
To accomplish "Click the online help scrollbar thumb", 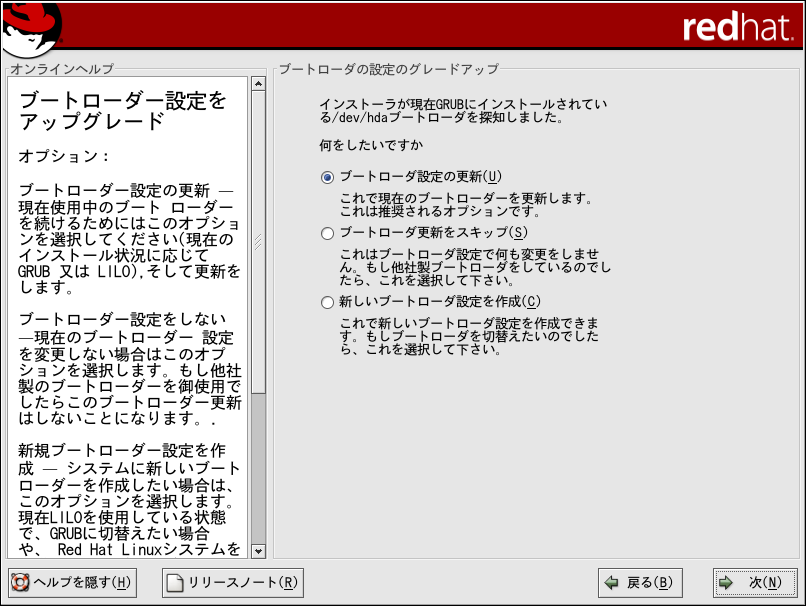I will point(258,240).
